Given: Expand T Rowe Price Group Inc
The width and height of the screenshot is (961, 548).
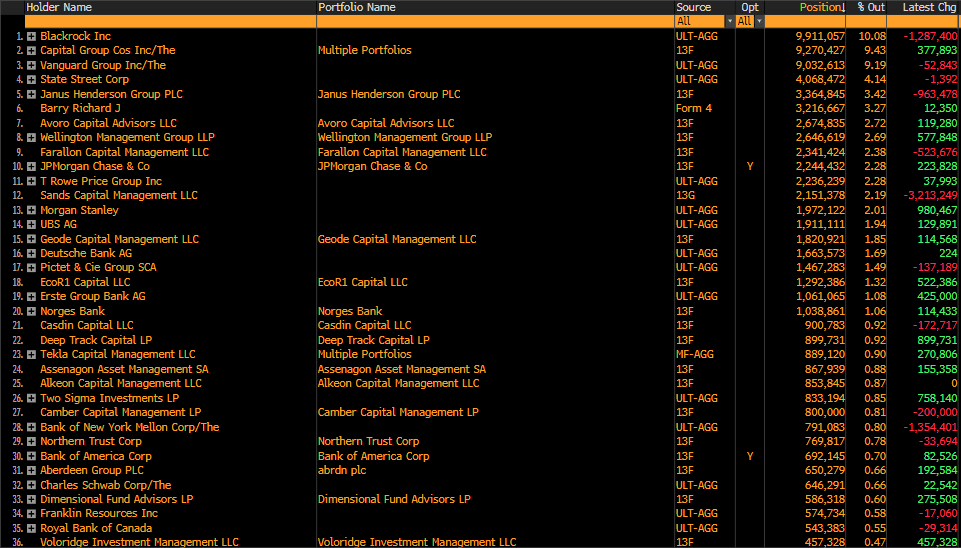Looking at the screenshot, I should (x=32, y=181).
